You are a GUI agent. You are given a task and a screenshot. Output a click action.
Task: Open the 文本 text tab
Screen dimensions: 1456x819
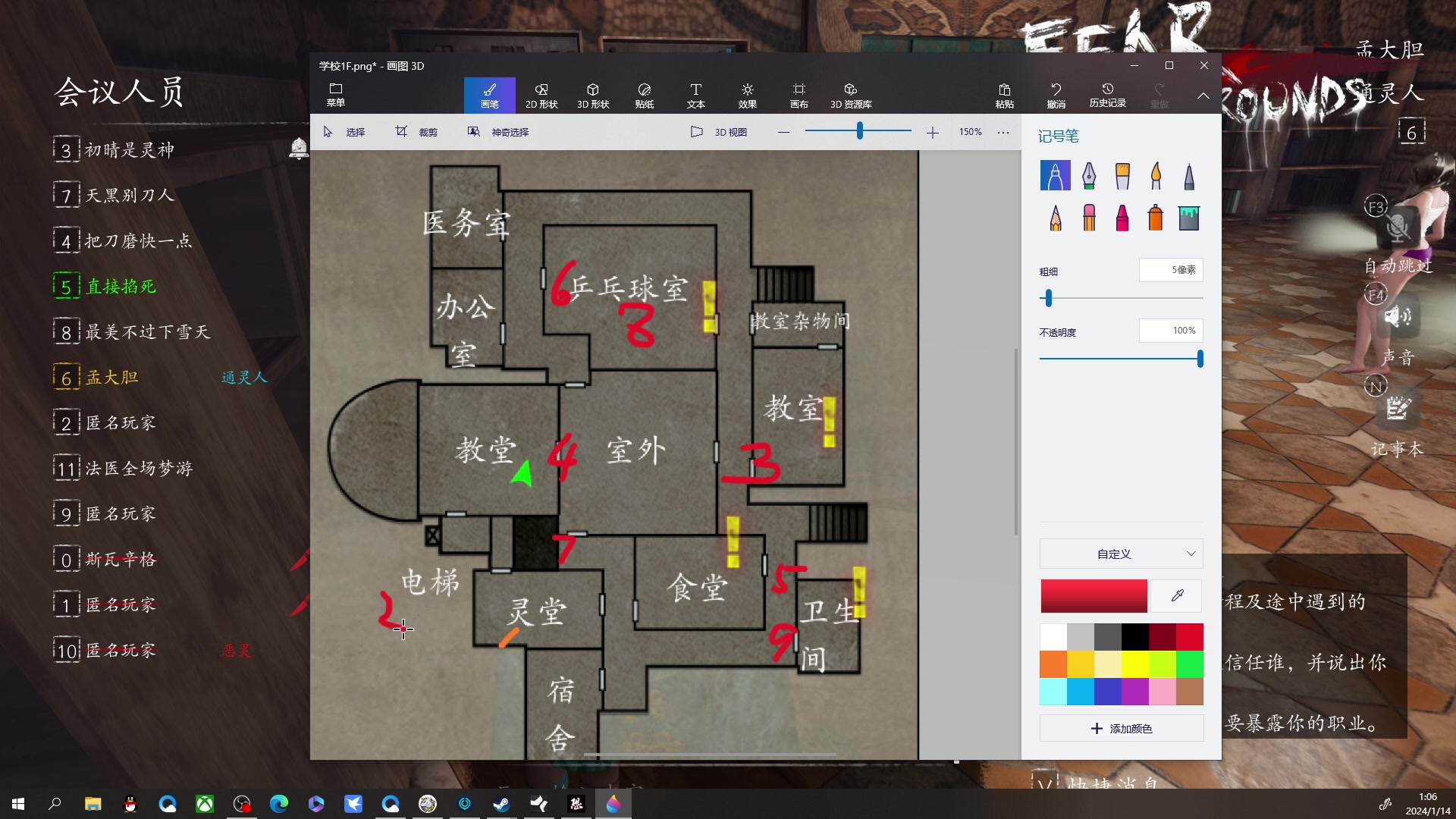[696, 96]
